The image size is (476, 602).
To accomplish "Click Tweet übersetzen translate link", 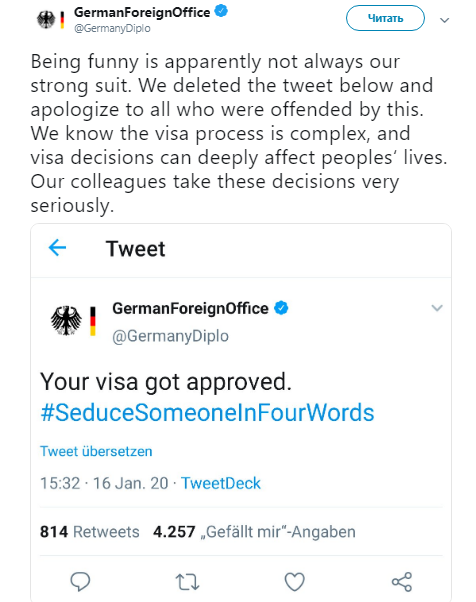I will tap(96, 451).
